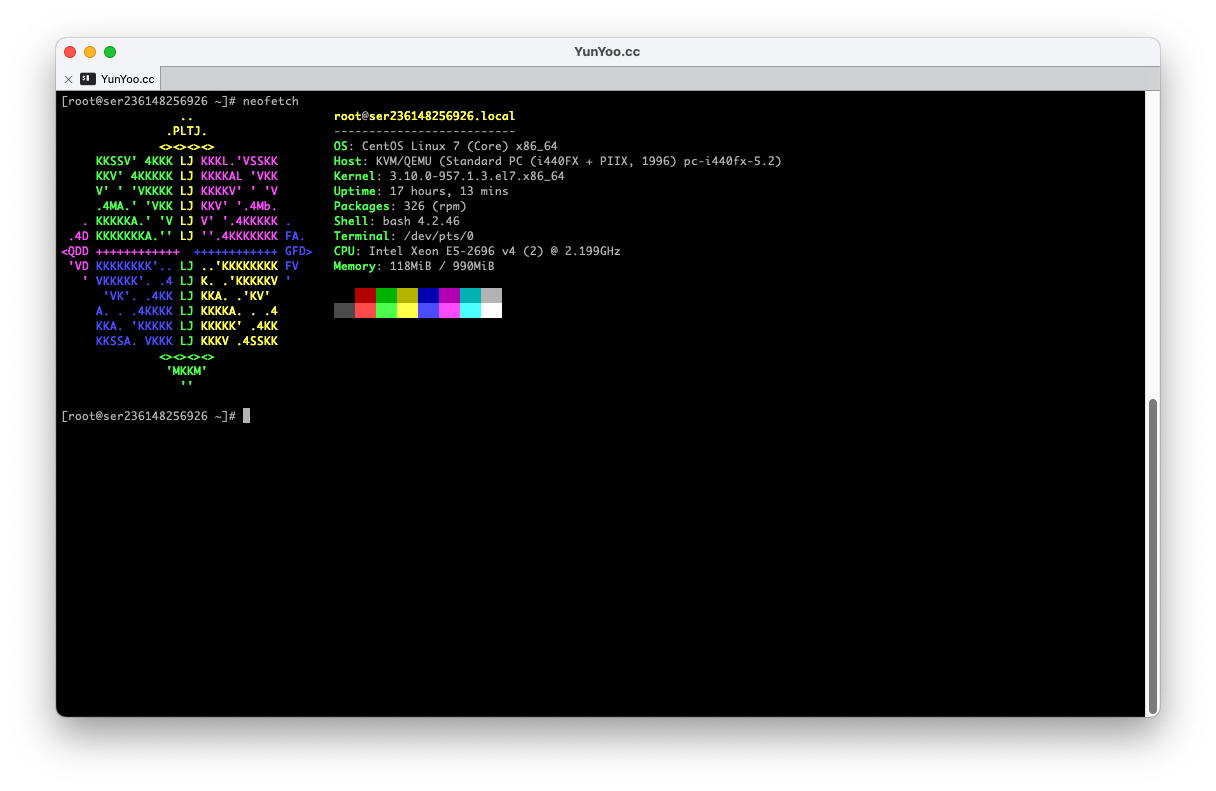Click the YunYoo.cc window title bar text
Viewport: 1216px width, 791px height.
(607, 52)
